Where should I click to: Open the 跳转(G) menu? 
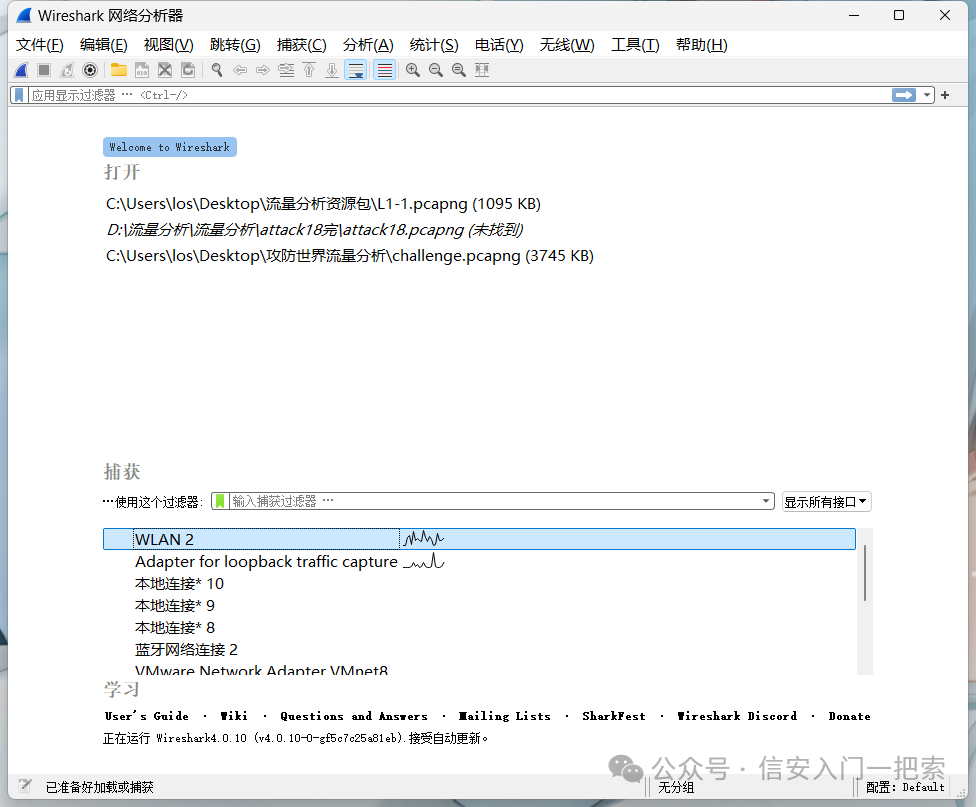[235, 45]
